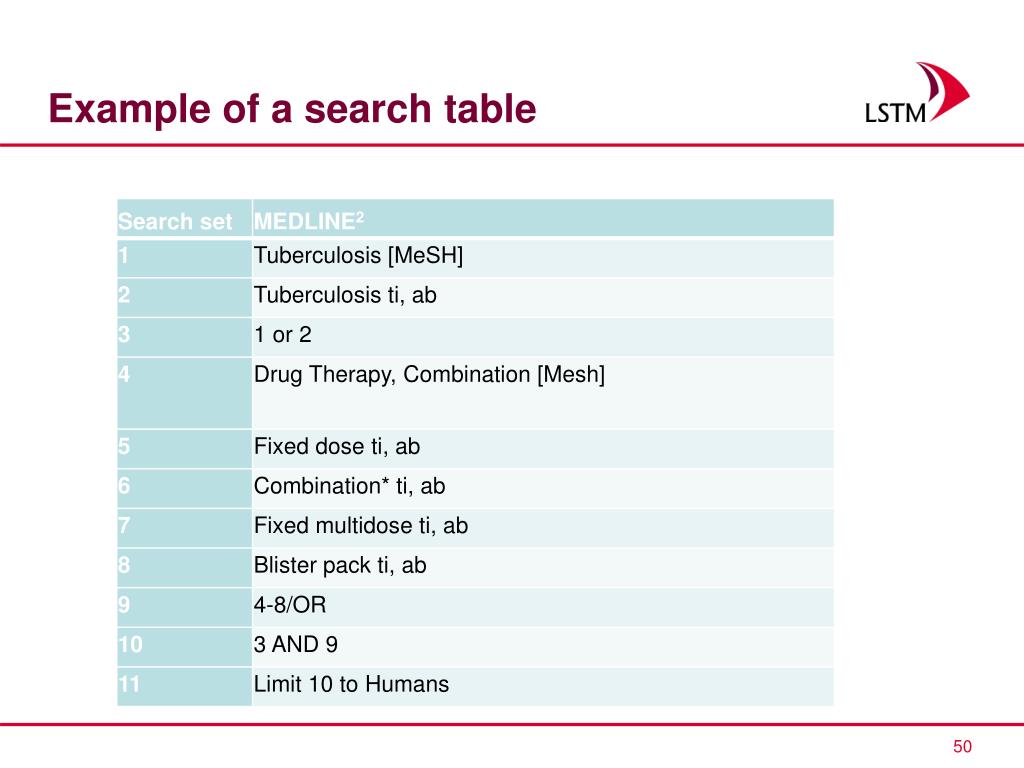The width and height of the screenshot is (1024, 768).
Task: Click the 'Tuberculosis ti, ab' cell
Action: click(543, 298)
